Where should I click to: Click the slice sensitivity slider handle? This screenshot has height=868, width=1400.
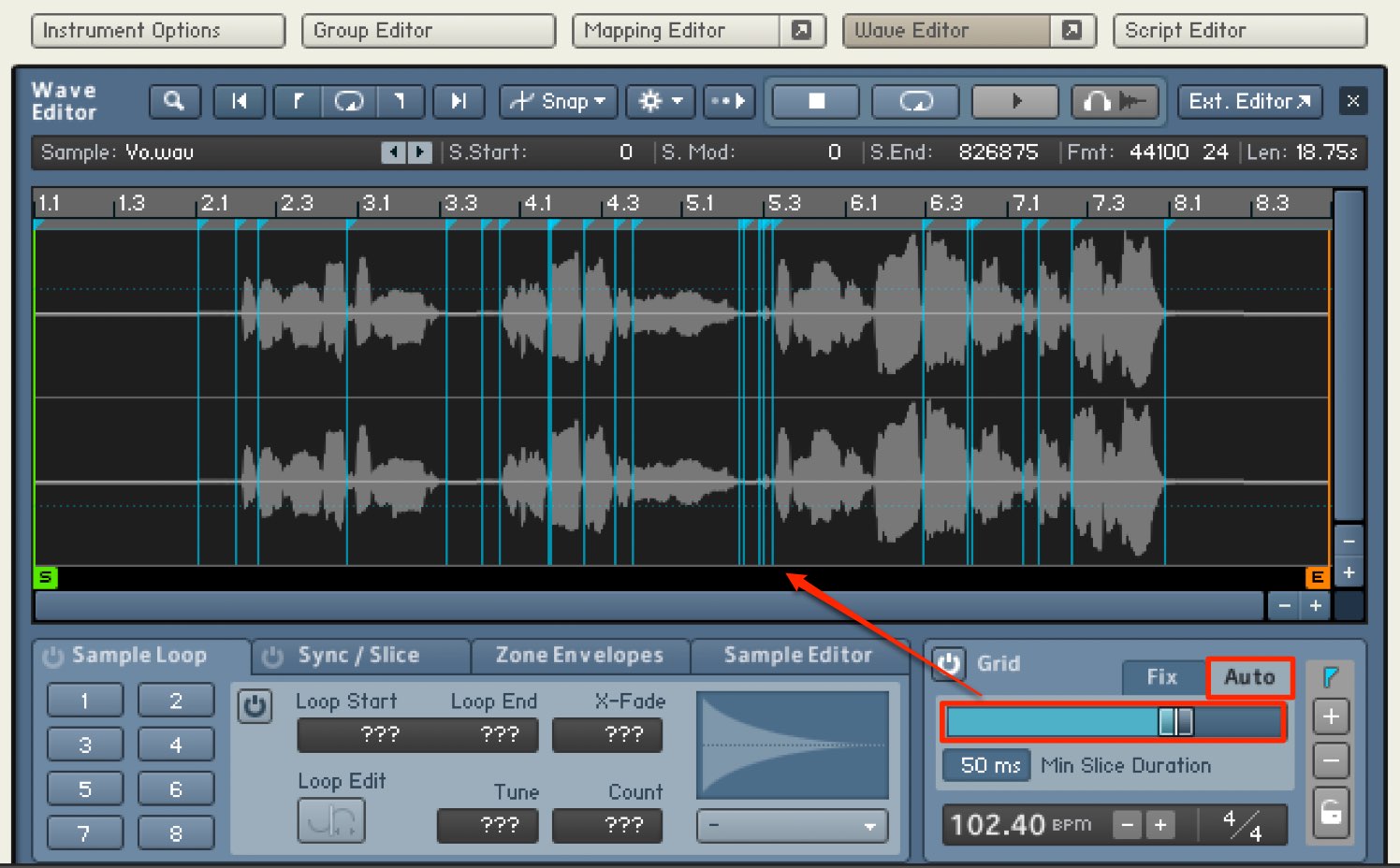point(1175,721)
